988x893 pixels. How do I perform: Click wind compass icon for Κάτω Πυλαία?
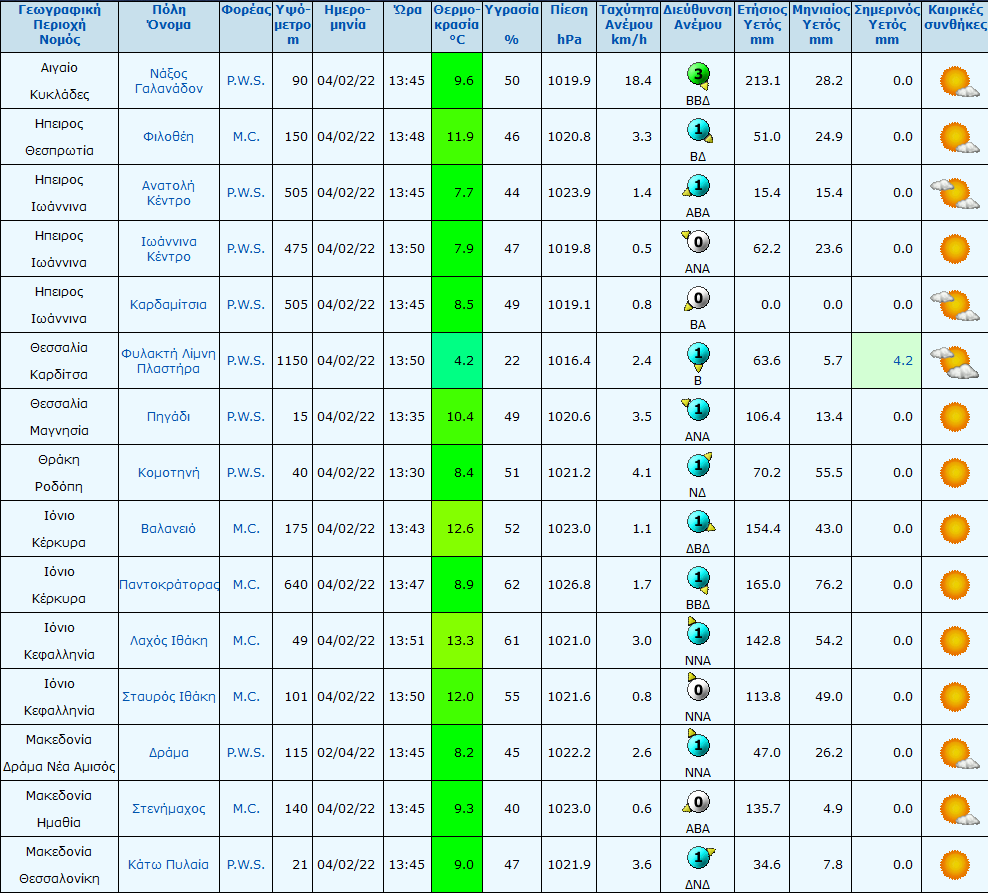pos(700,858)
